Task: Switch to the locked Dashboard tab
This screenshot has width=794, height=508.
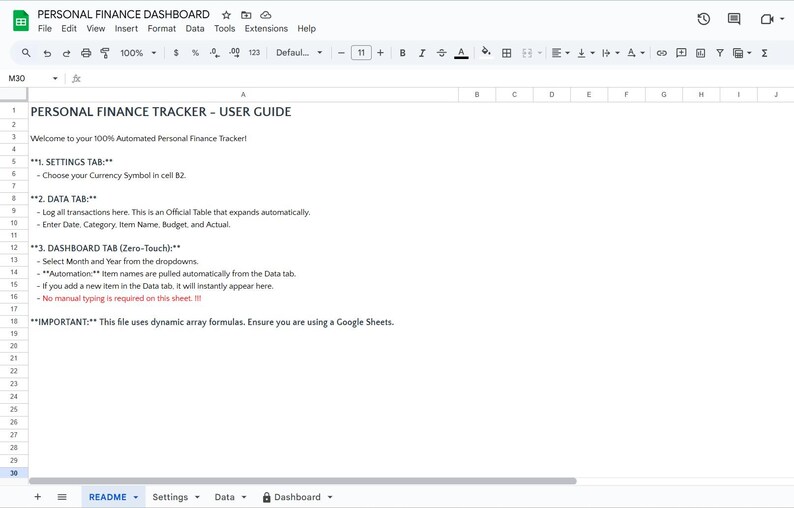Action: [x=297, y=497]
